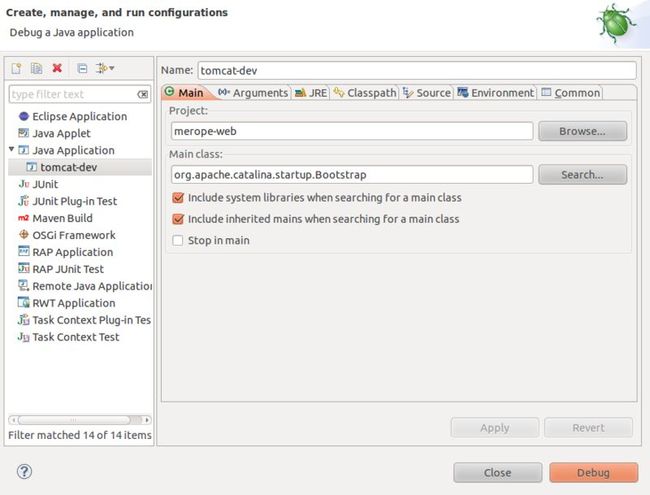Switch to the Arguments tab
The width and height of the screenshot is (650, 495).
(x=253, y=93)
